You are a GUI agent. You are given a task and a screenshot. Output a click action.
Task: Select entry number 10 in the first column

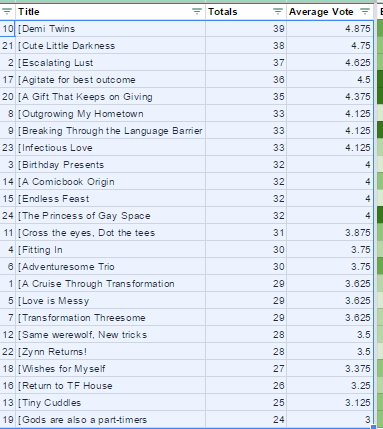click(7, 29)
